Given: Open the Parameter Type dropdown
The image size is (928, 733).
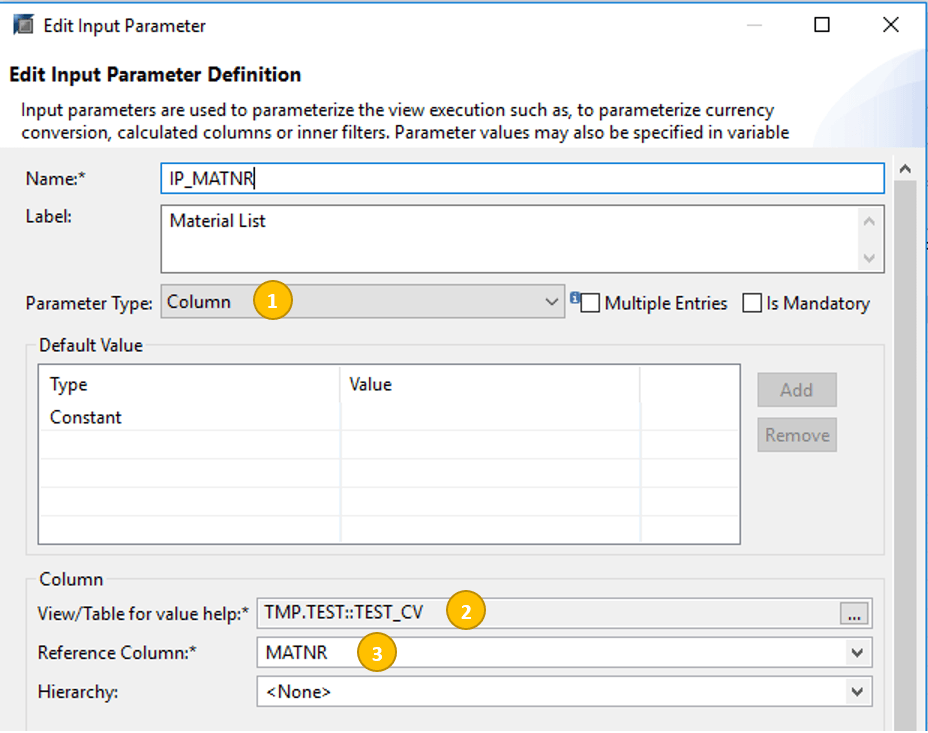Looking at the screenshot, I should click(552, 302).
